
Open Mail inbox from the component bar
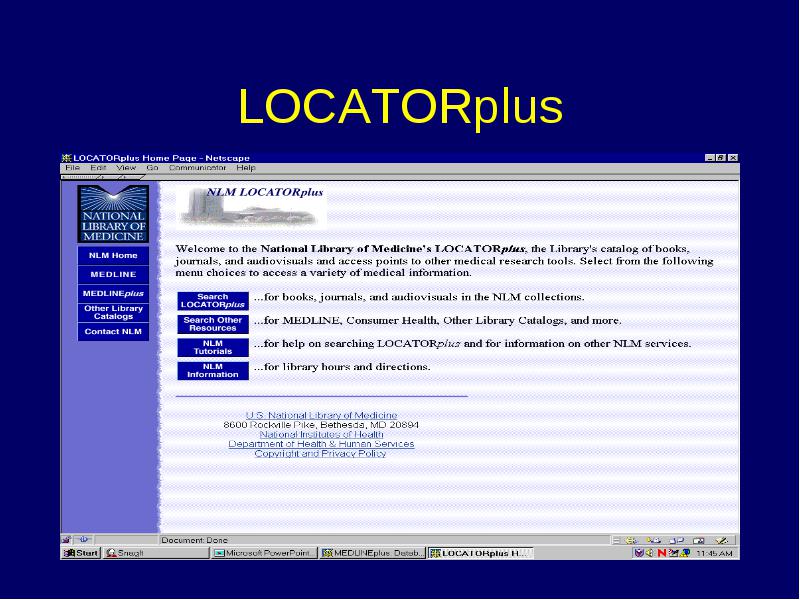point(654,540)
